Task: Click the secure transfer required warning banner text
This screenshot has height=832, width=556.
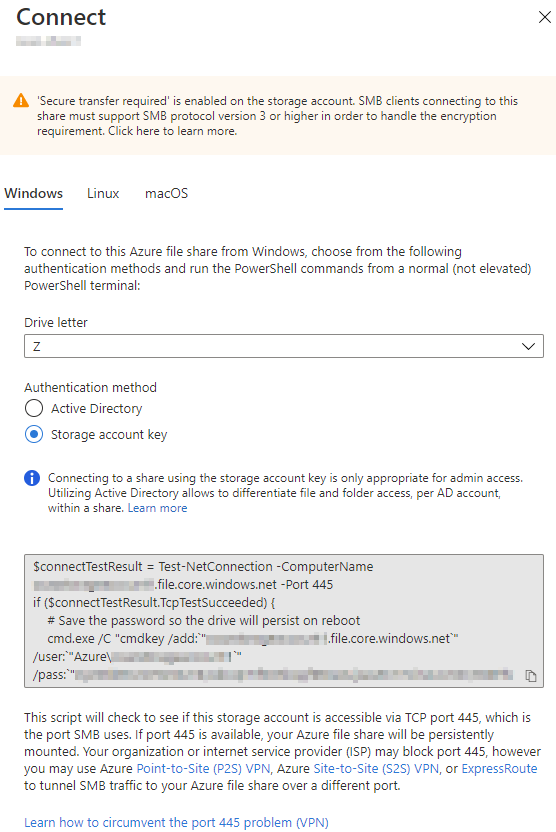Action: (277, 116)
